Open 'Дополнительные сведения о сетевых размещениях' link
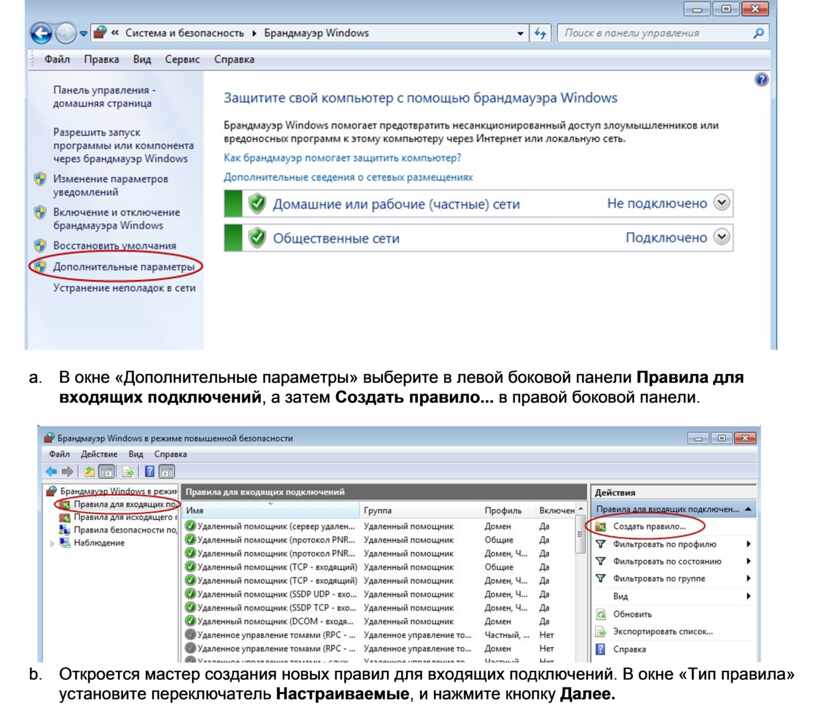The image size is (816, 723). click(x=348, y=177)
